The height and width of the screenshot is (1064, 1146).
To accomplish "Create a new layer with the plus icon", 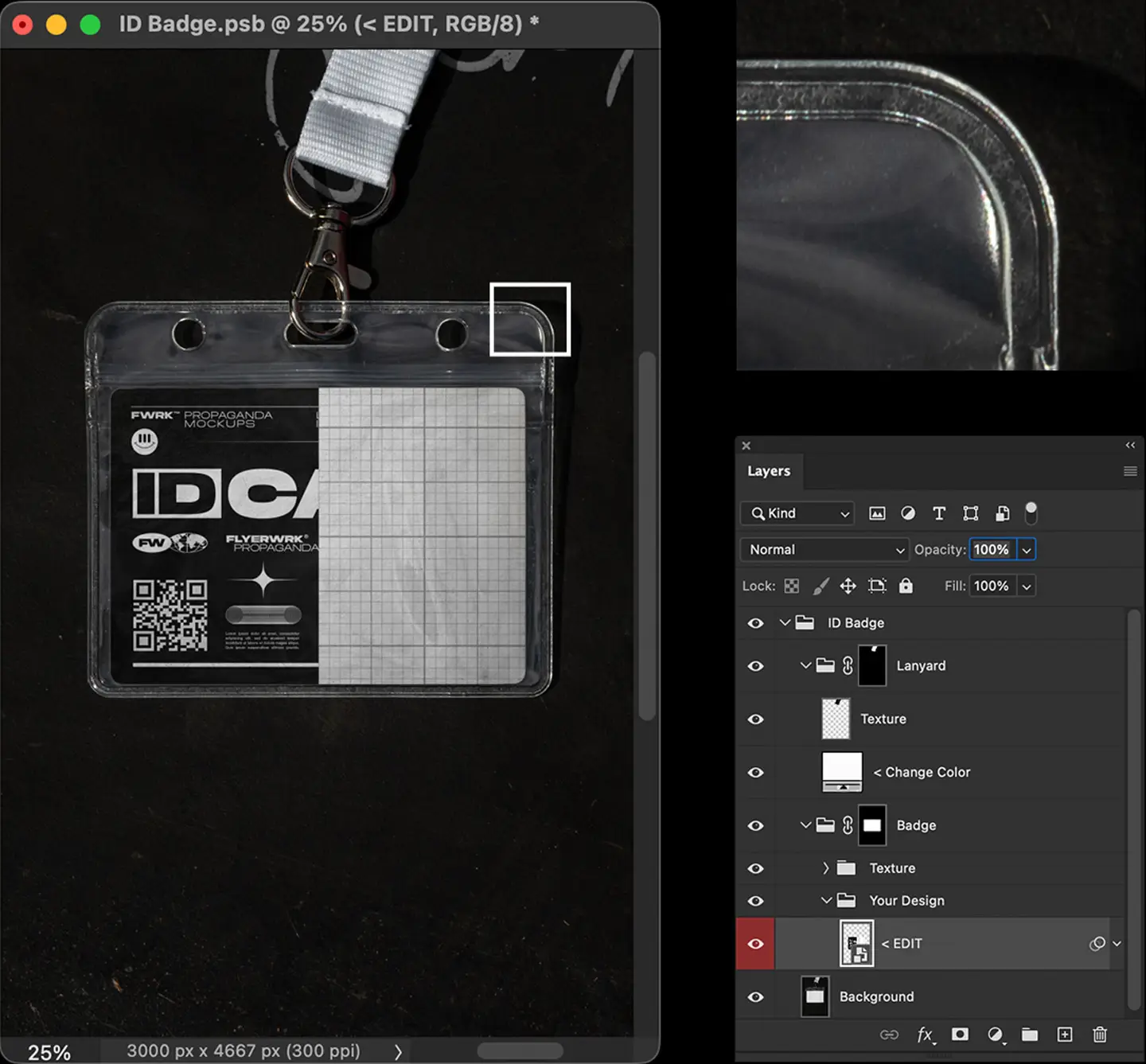I will pyautogui.click(x=1065, y=1035).
